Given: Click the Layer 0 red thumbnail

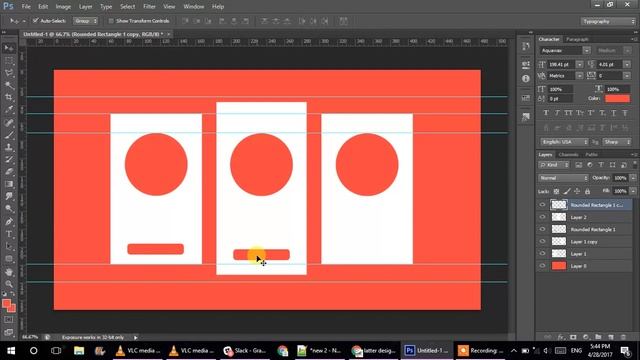Looking at the screenshot, I should pos(559,266).
